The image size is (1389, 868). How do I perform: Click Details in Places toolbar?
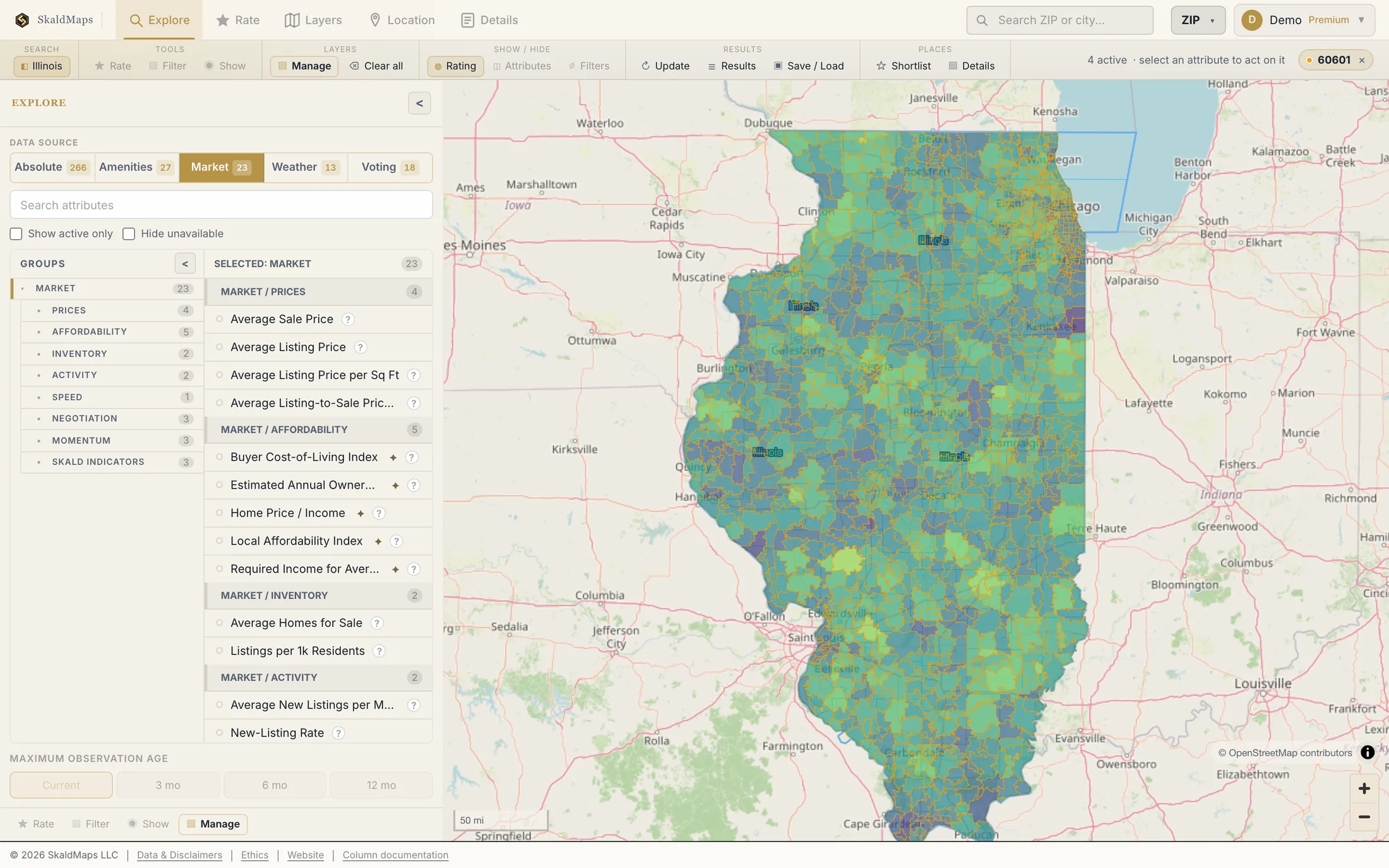click(x=972, y=66)
